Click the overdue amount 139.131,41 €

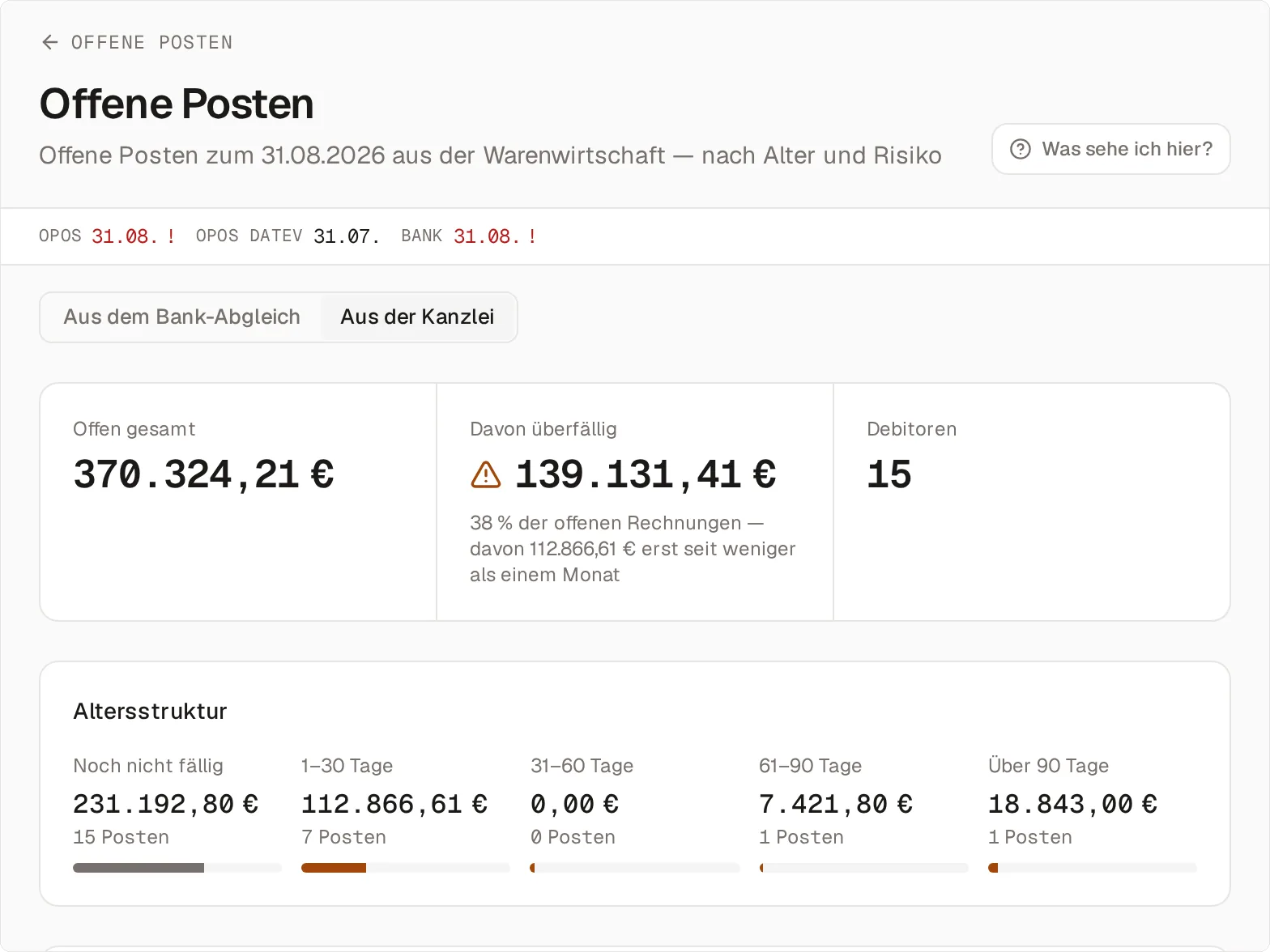tap(646, 474)
